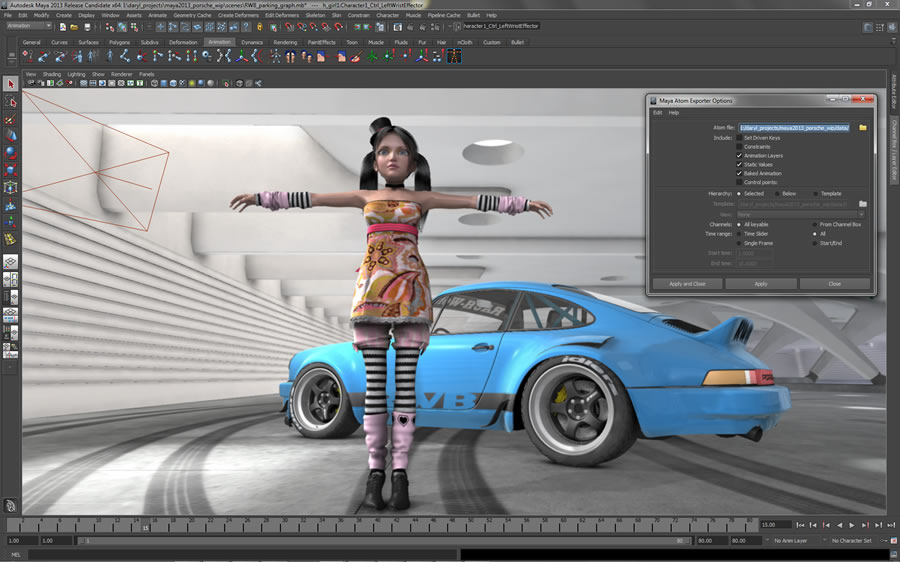Click the Lasso select tool
Screen dimensions: 900x562
tap(11, 102)
